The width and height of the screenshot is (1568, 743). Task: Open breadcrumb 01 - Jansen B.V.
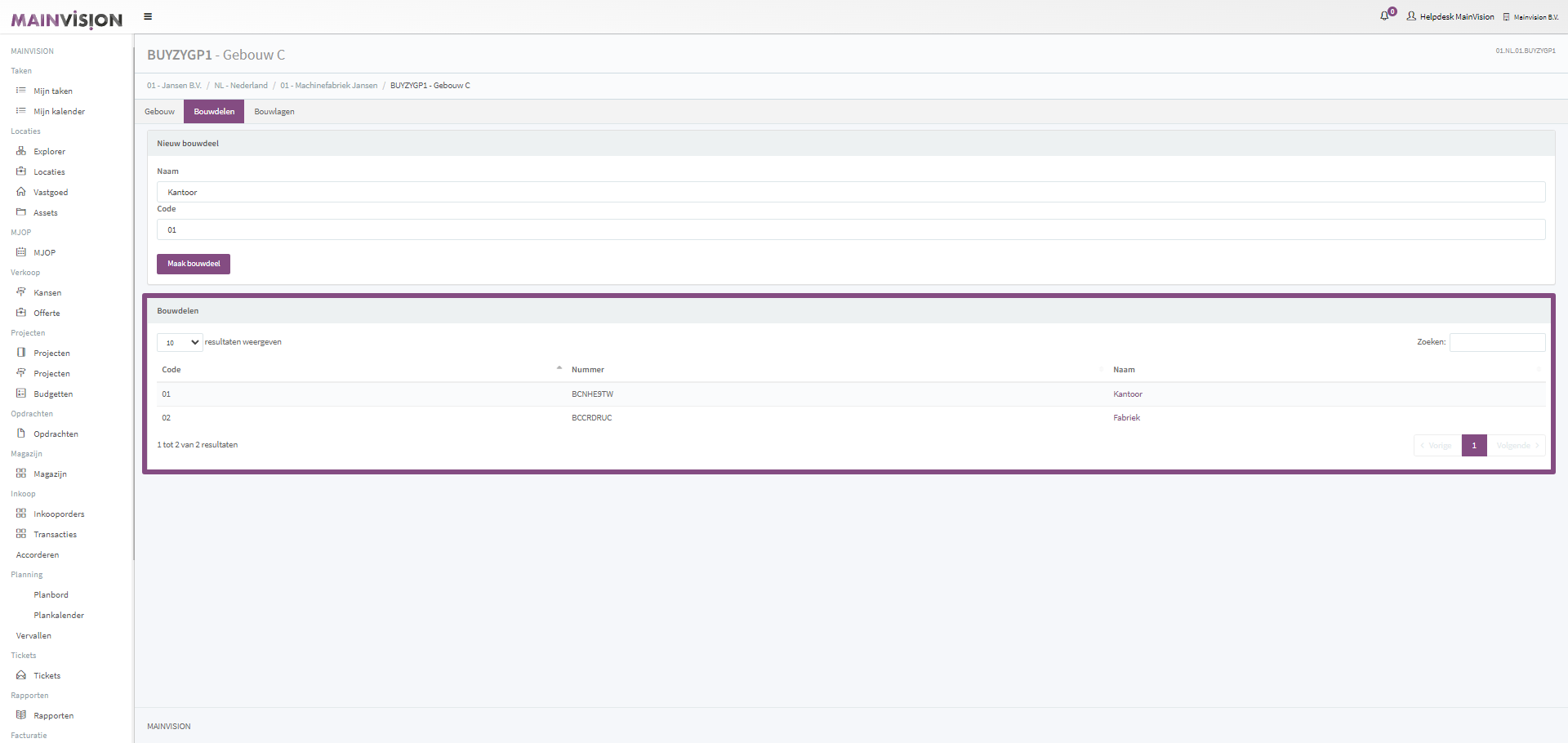point(174,86)
